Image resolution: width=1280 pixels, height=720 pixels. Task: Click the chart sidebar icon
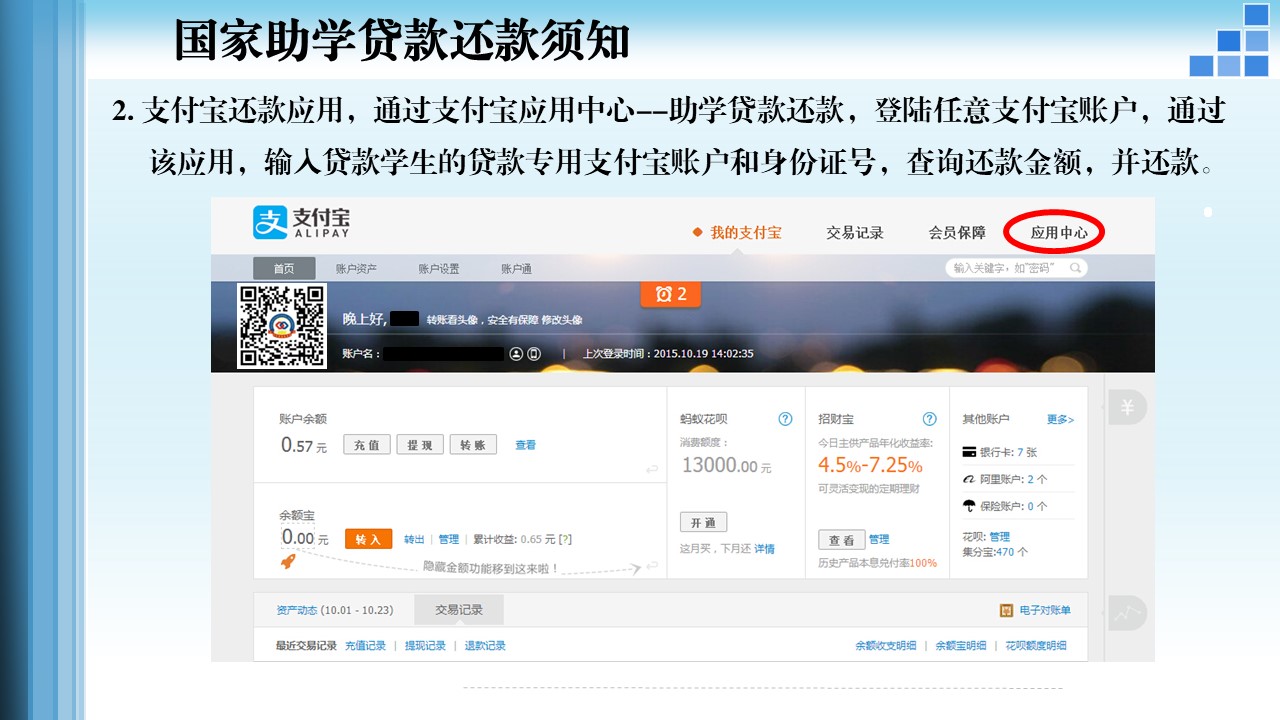click(1127, 612)
